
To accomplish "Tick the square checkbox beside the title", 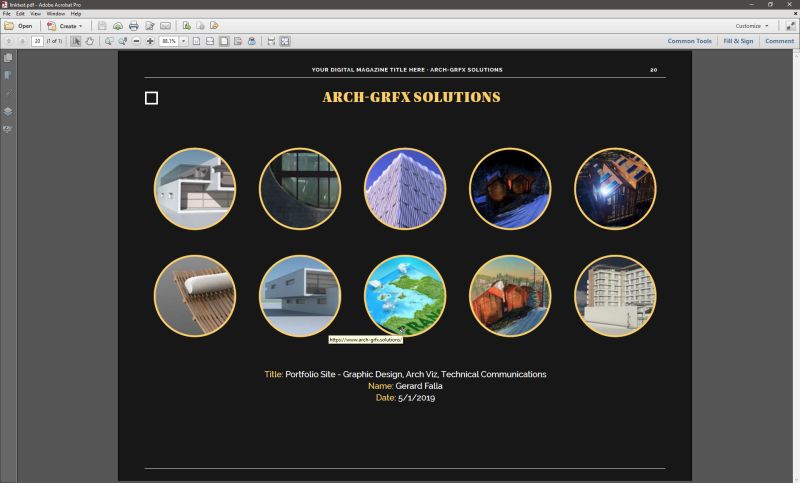I will (x=152, y=98).
